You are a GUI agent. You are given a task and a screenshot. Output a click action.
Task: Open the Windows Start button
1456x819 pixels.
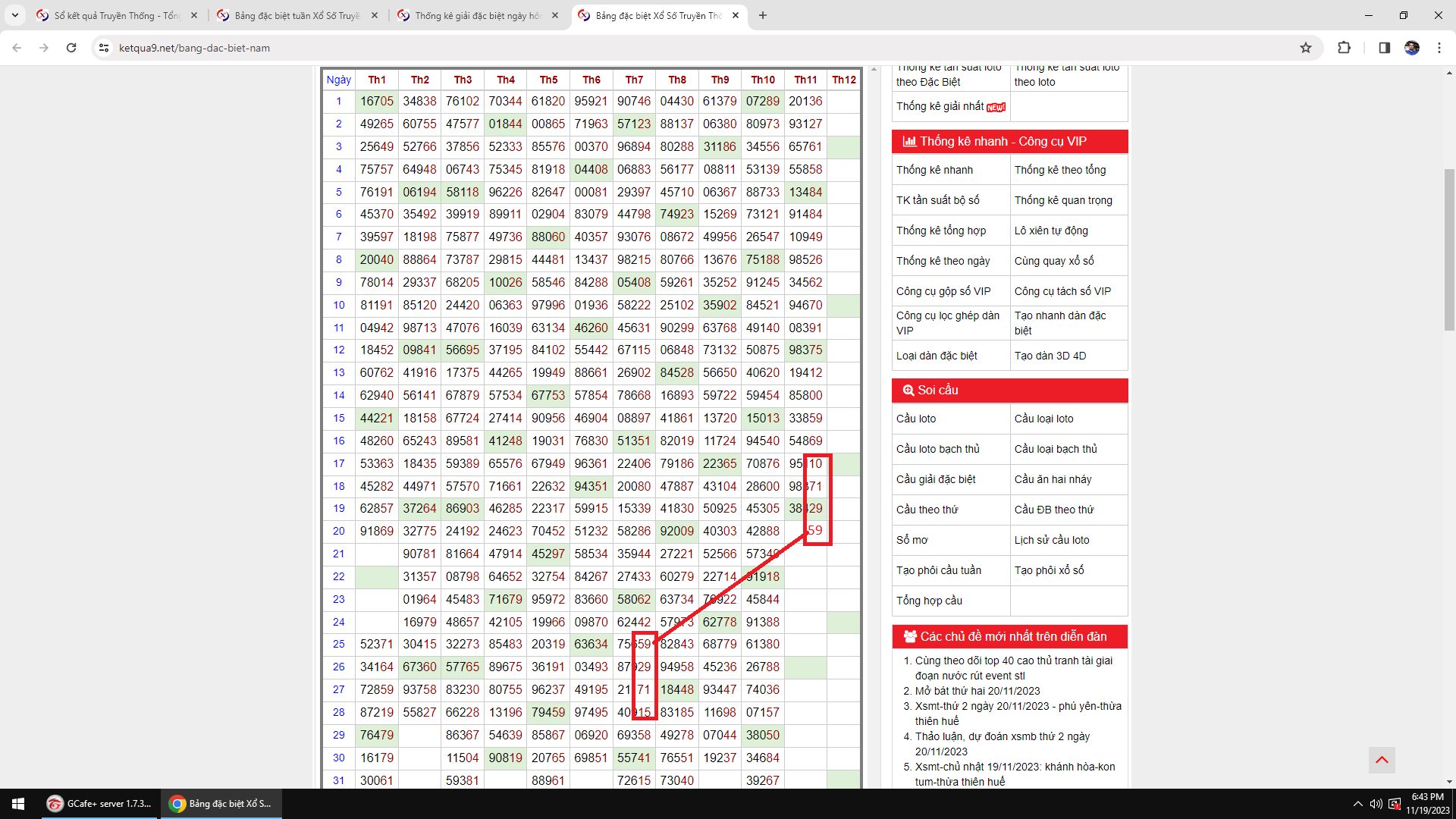click(x=18, y=803)
